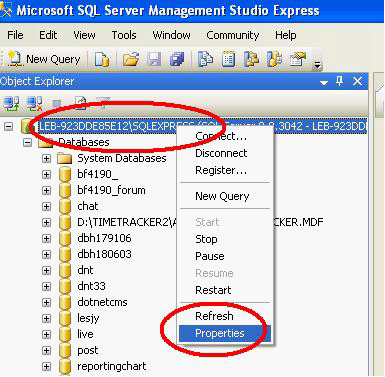Collapse the SQLEXPRESS server node
This screenshot has height=377, width=385.
point(9,126)
